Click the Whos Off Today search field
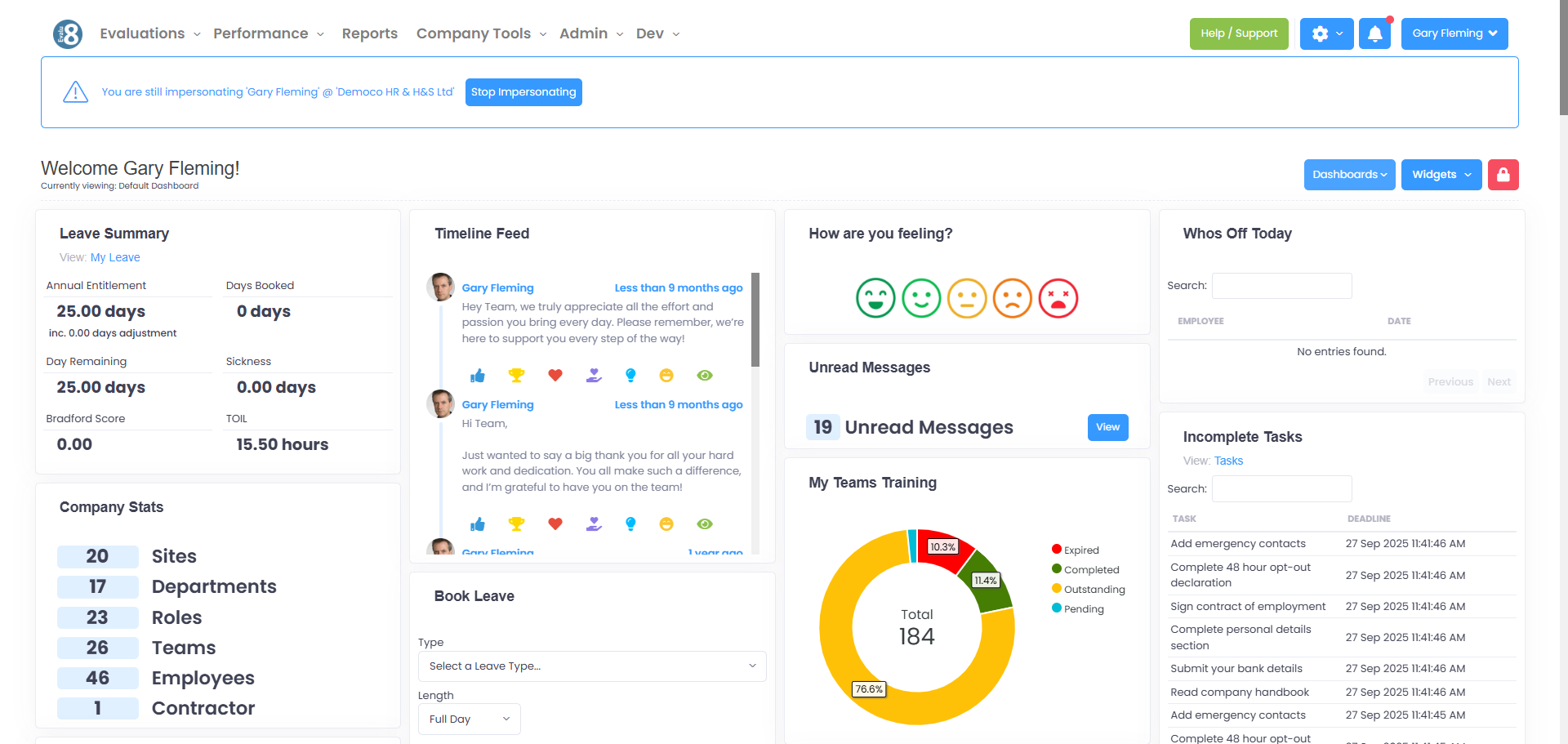 pyautogui.click(x=1282, y=286)
